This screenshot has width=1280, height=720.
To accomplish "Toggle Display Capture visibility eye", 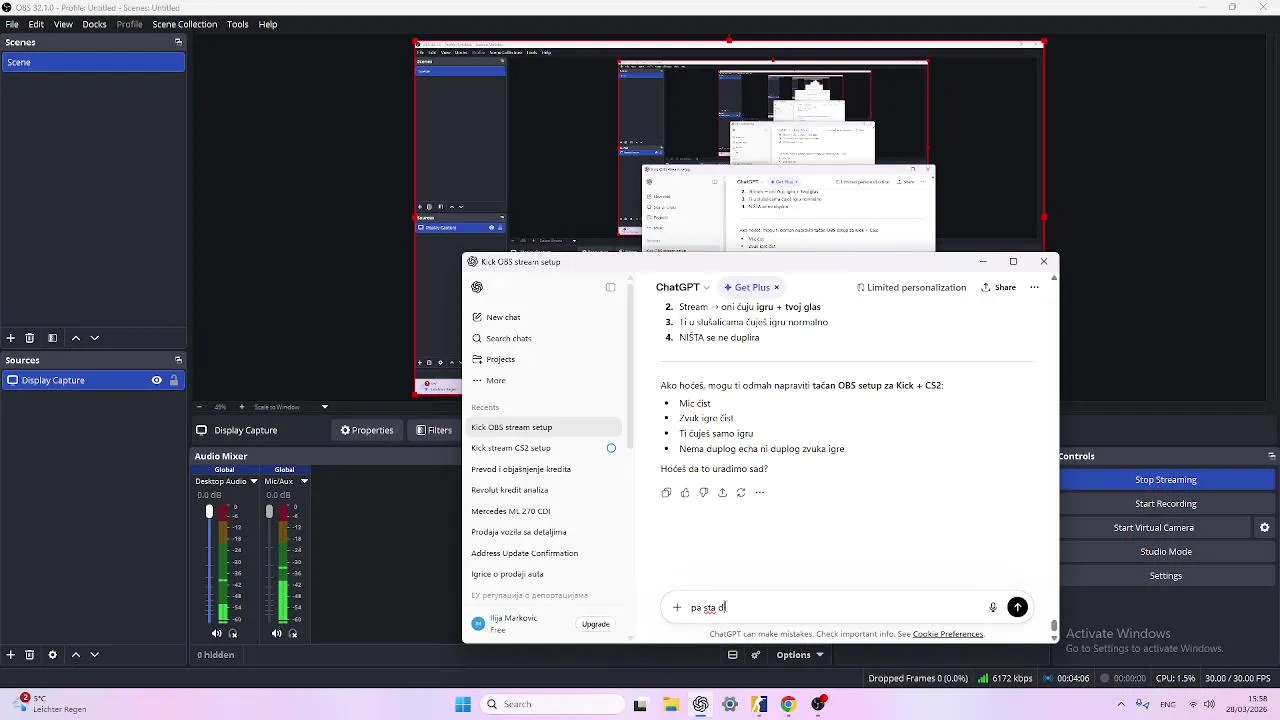I will 156,380.
